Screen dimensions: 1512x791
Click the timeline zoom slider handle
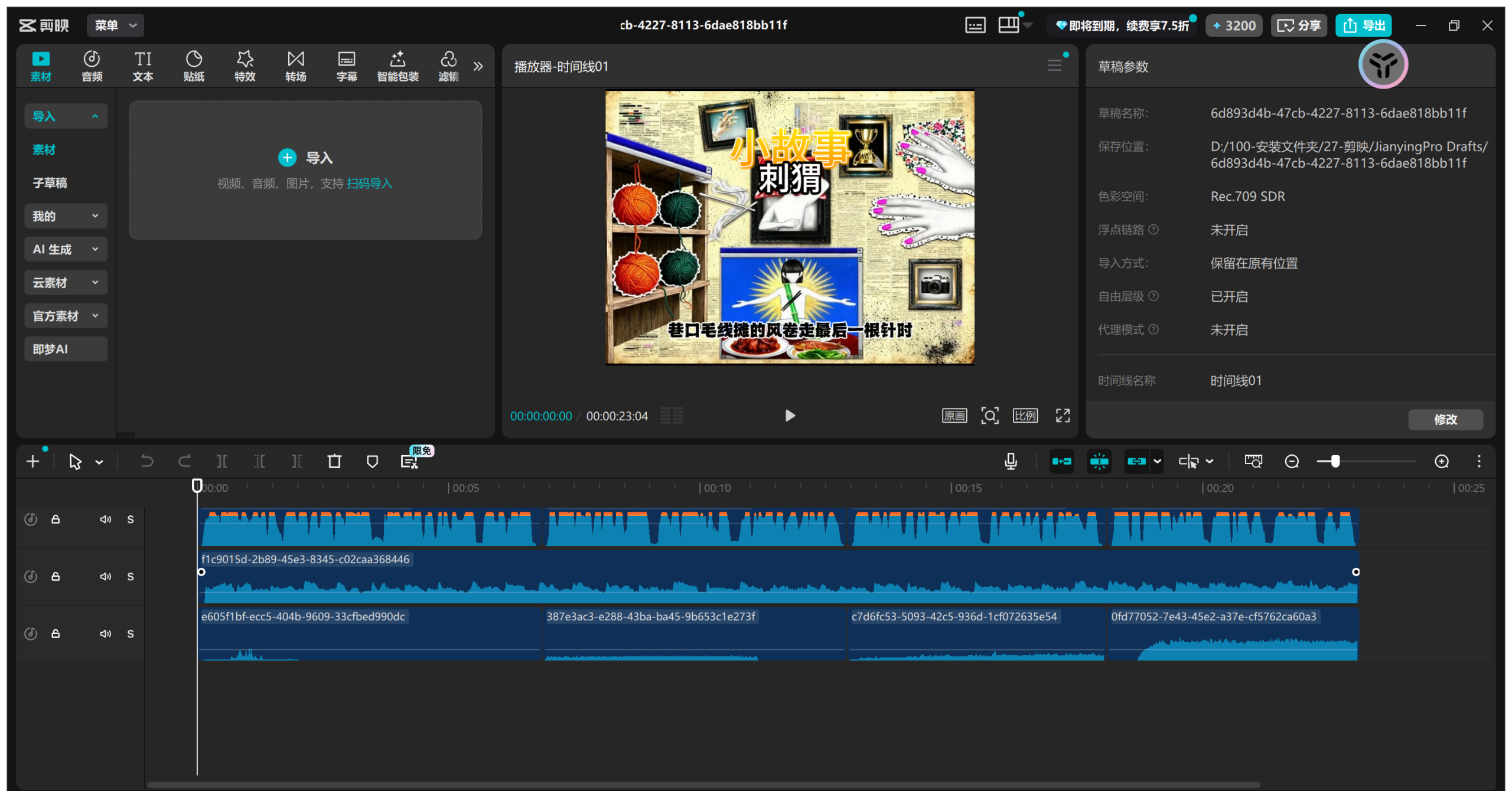point(1335,462)
